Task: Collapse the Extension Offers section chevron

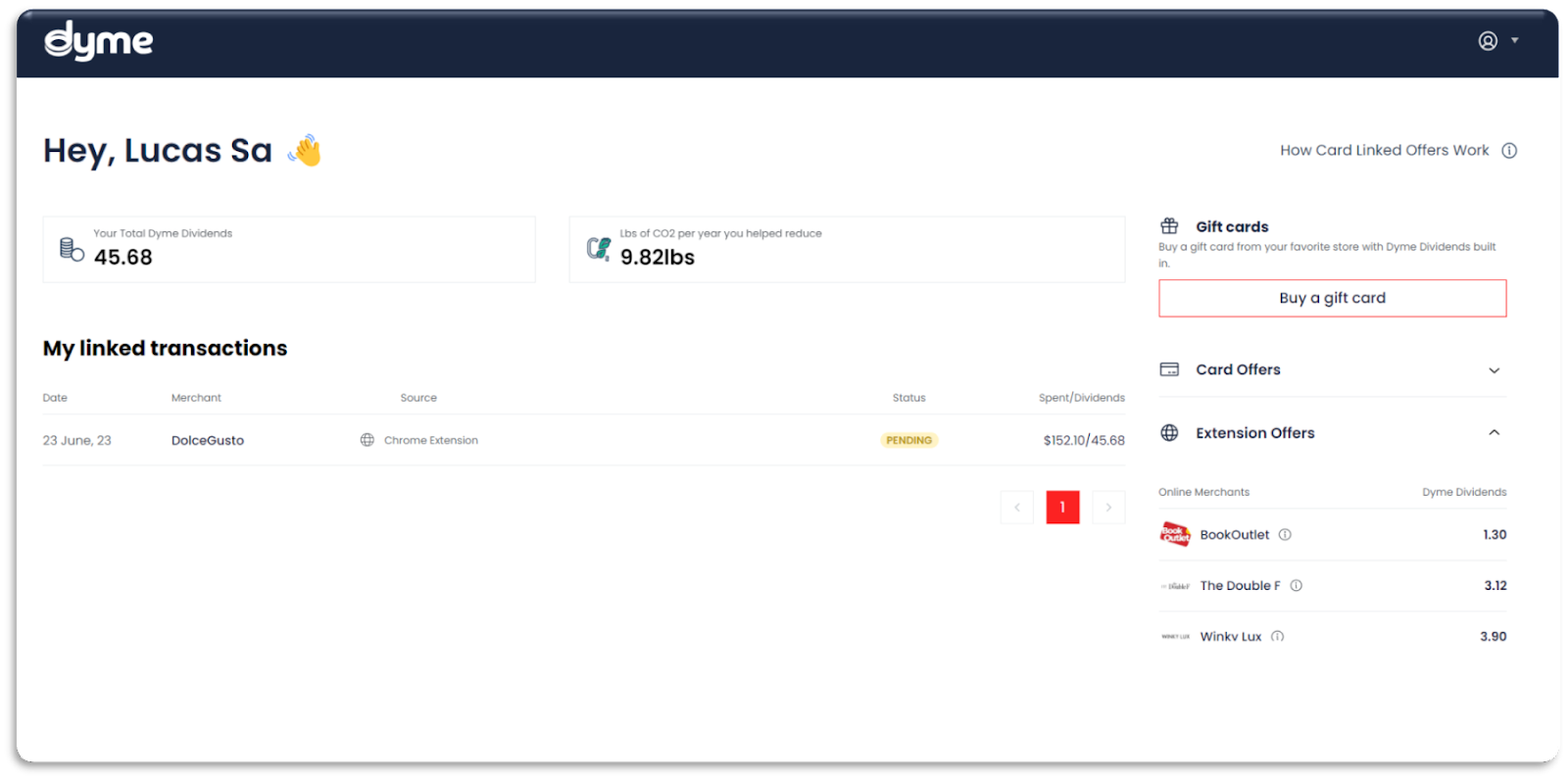Action: click(1494, 433)
